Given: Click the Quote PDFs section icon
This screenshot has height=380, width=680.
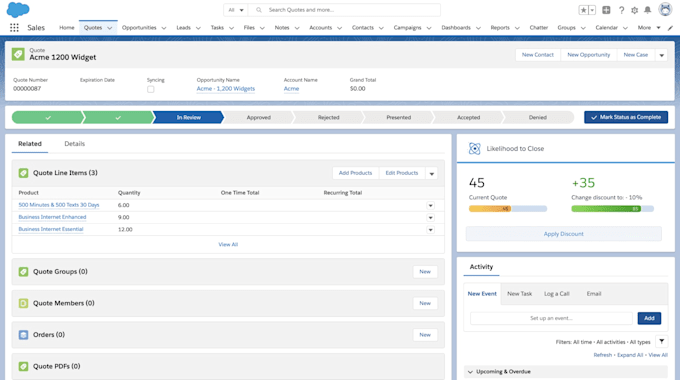Looking at the screenshot, I should point(23,367).
